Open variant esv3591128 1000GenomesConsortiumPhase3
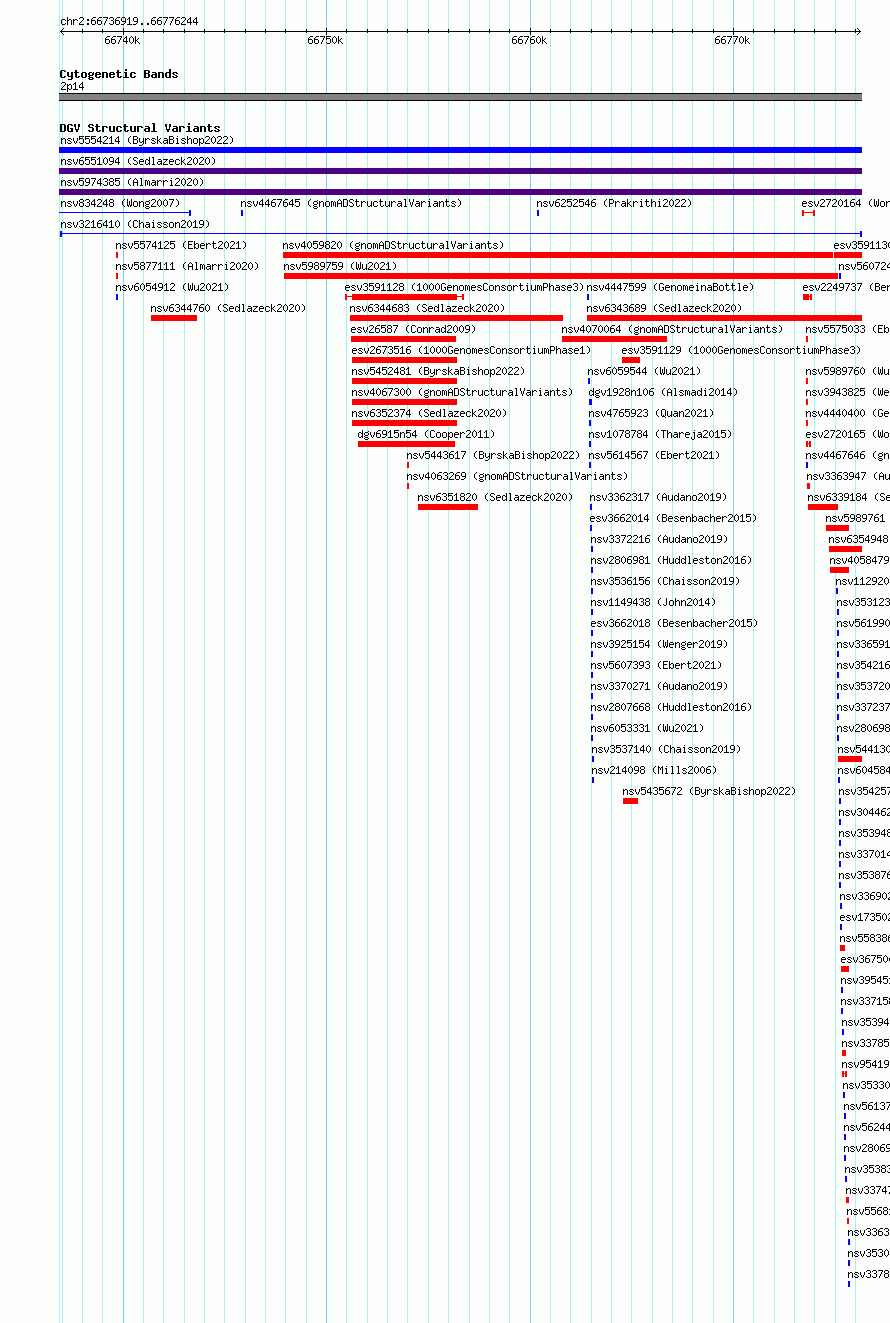Screen dimensions: 890x1323 464,287
